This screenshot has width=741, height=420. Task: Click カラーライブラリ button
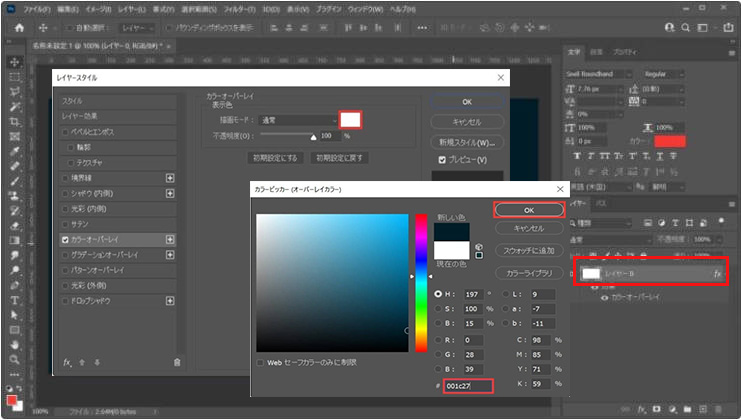coord(529,273)
